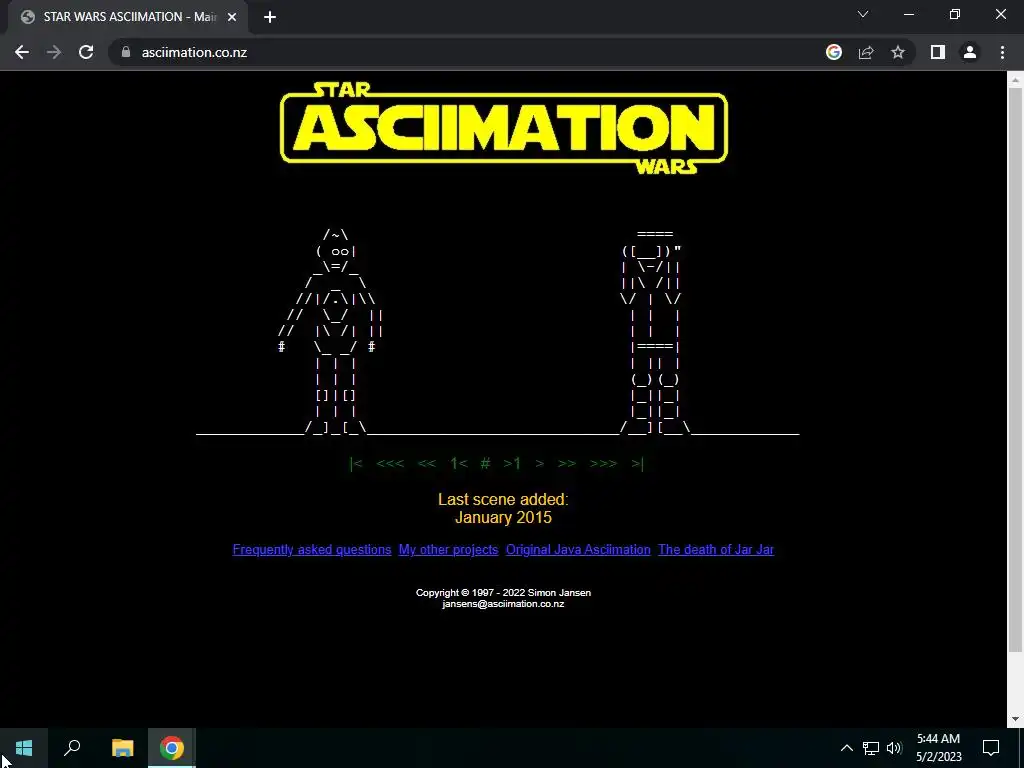Go back to the previous page

22,52
